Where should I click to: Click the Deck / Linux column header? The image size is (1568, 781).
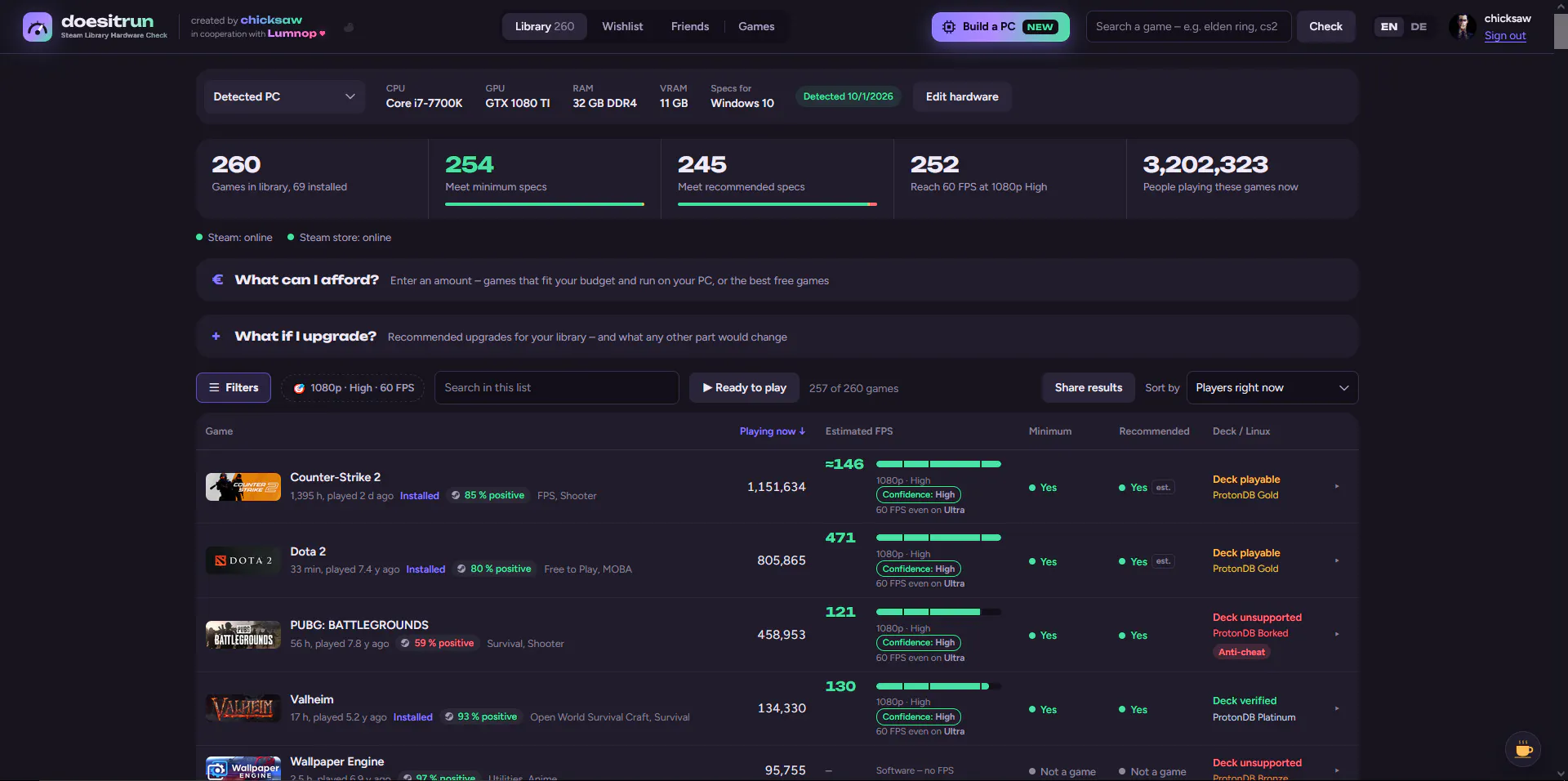point(1241,431)
